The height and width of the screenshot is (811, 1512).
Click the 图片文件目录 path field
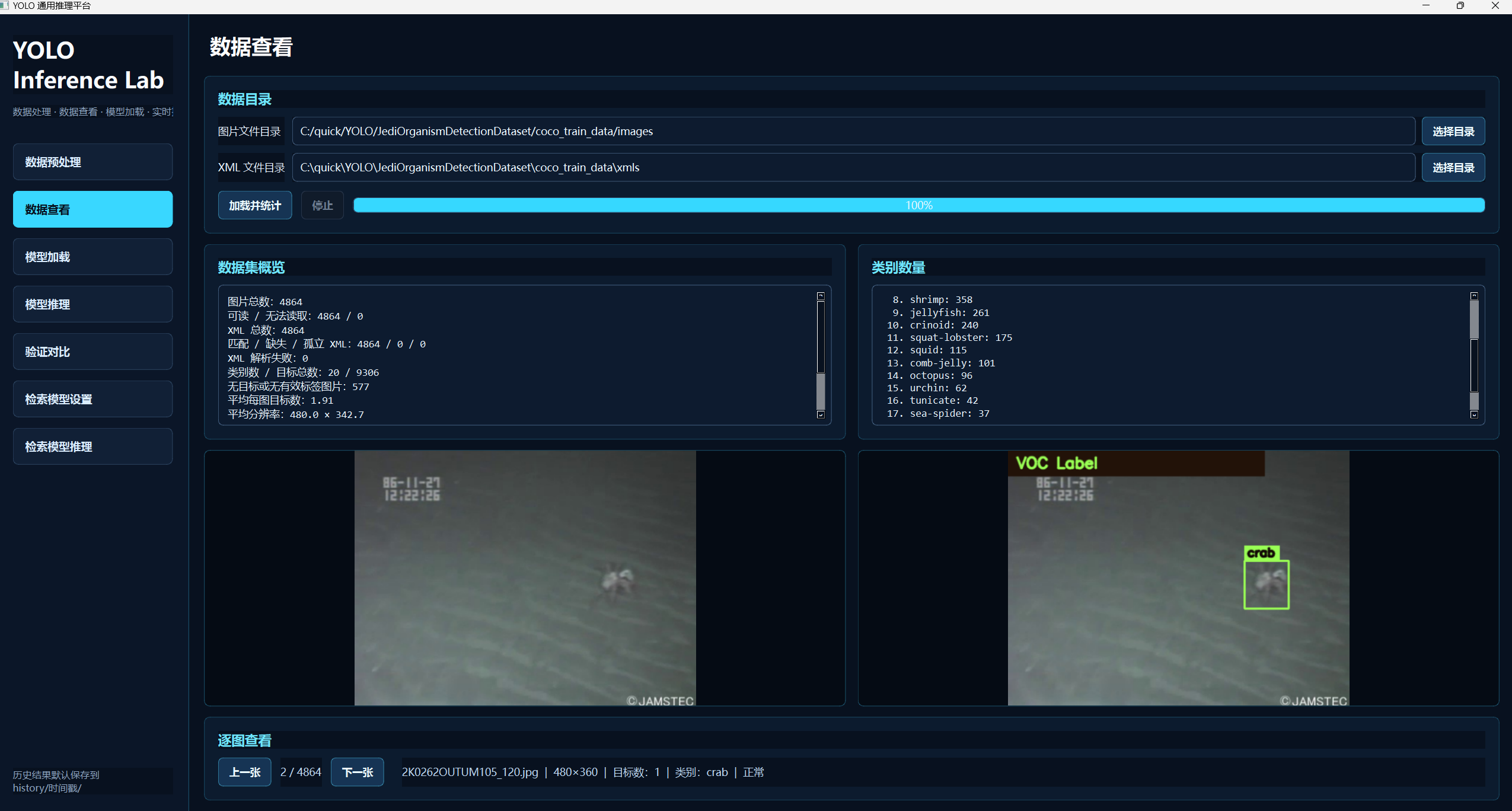click(x=853, y=131)
